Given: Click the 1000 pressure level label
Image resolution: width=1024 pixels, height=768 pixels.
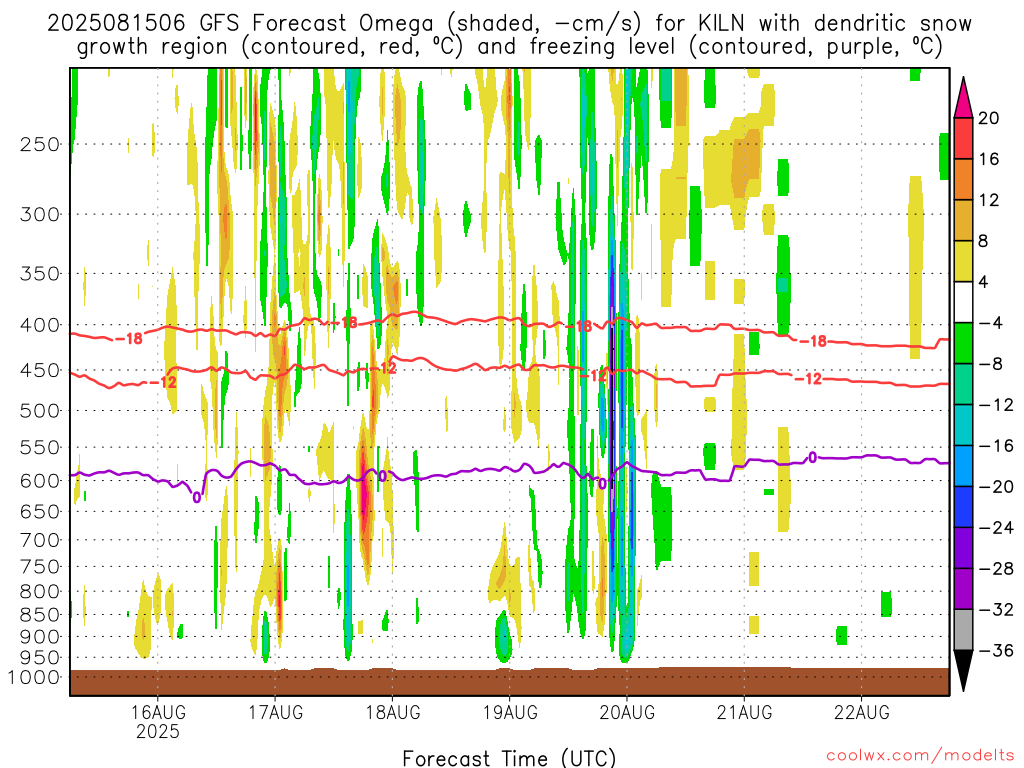Looking at the screenshot, I should tap(34, 678).
